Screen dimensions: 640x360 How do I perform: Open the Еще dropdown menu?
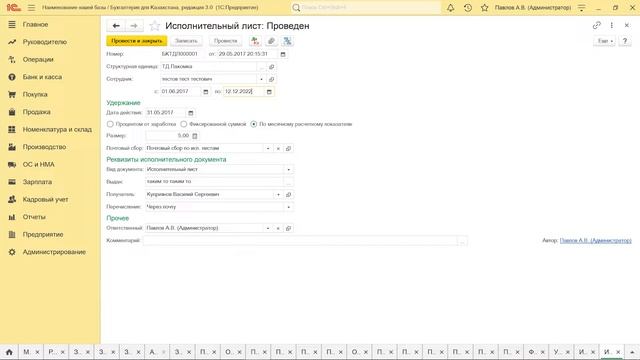point(604,41)
